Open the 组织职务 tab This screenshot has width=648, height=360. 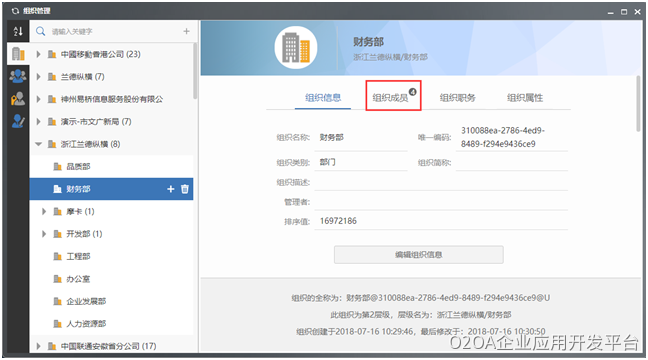coord(457,98)
